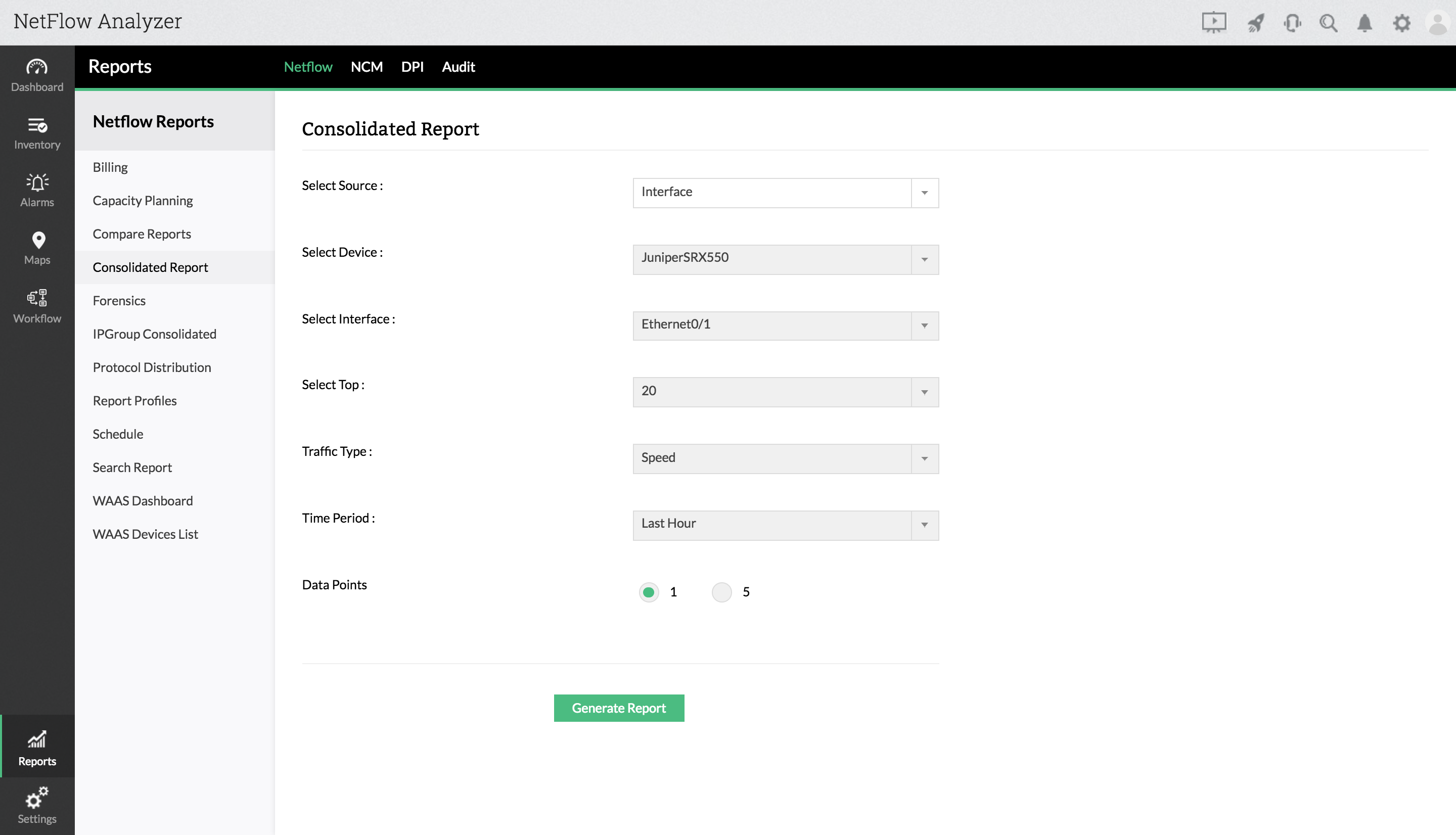Click the user profile avatar

[1437, 23]
